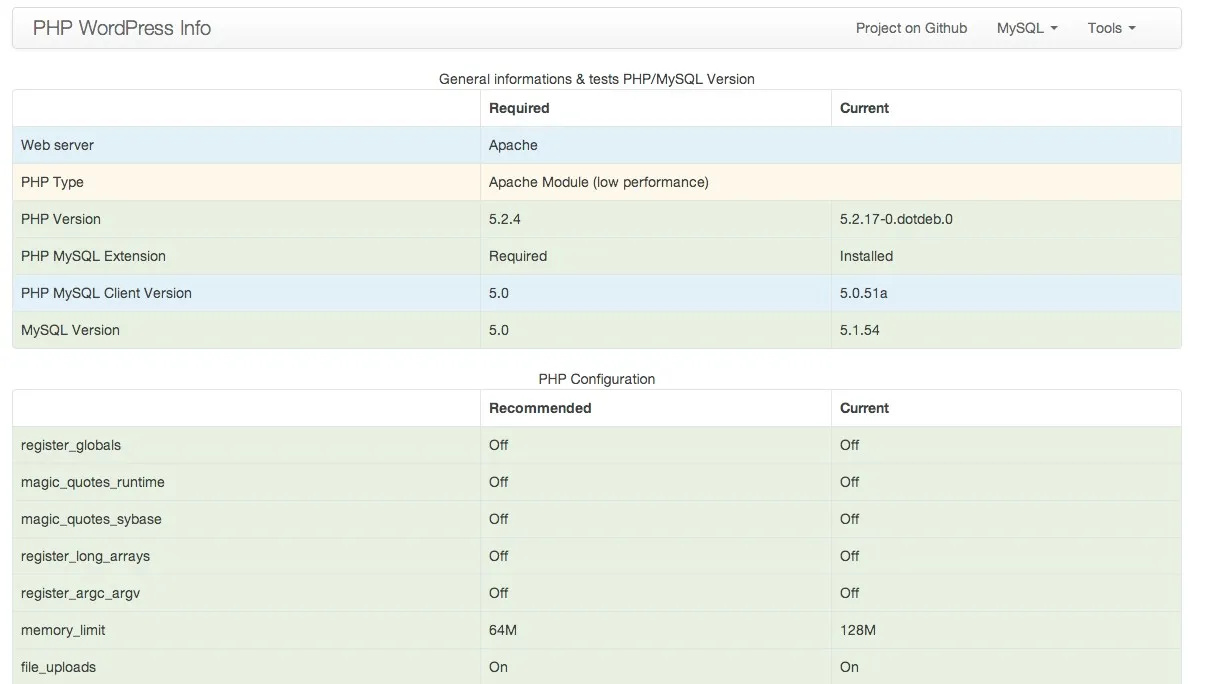The height and width of the screenshot is (684, 1214).
Task: Click the 'Web server' row label
Action: [57, 145]
